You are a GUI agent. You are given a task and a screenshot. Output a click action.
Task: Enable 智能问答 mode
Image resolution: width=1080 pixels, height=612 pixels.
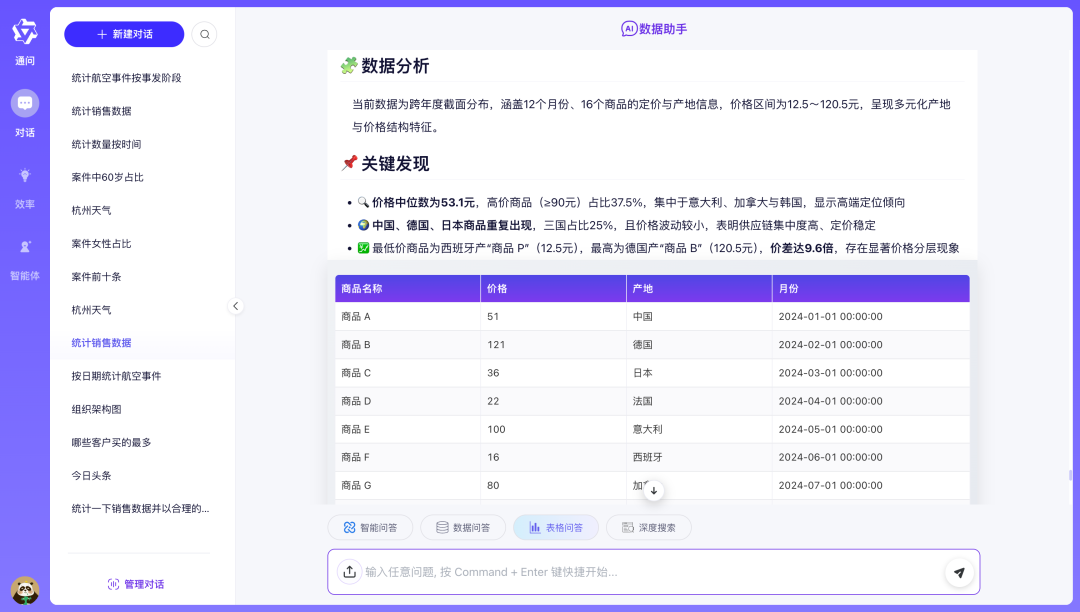click(369, 525)
